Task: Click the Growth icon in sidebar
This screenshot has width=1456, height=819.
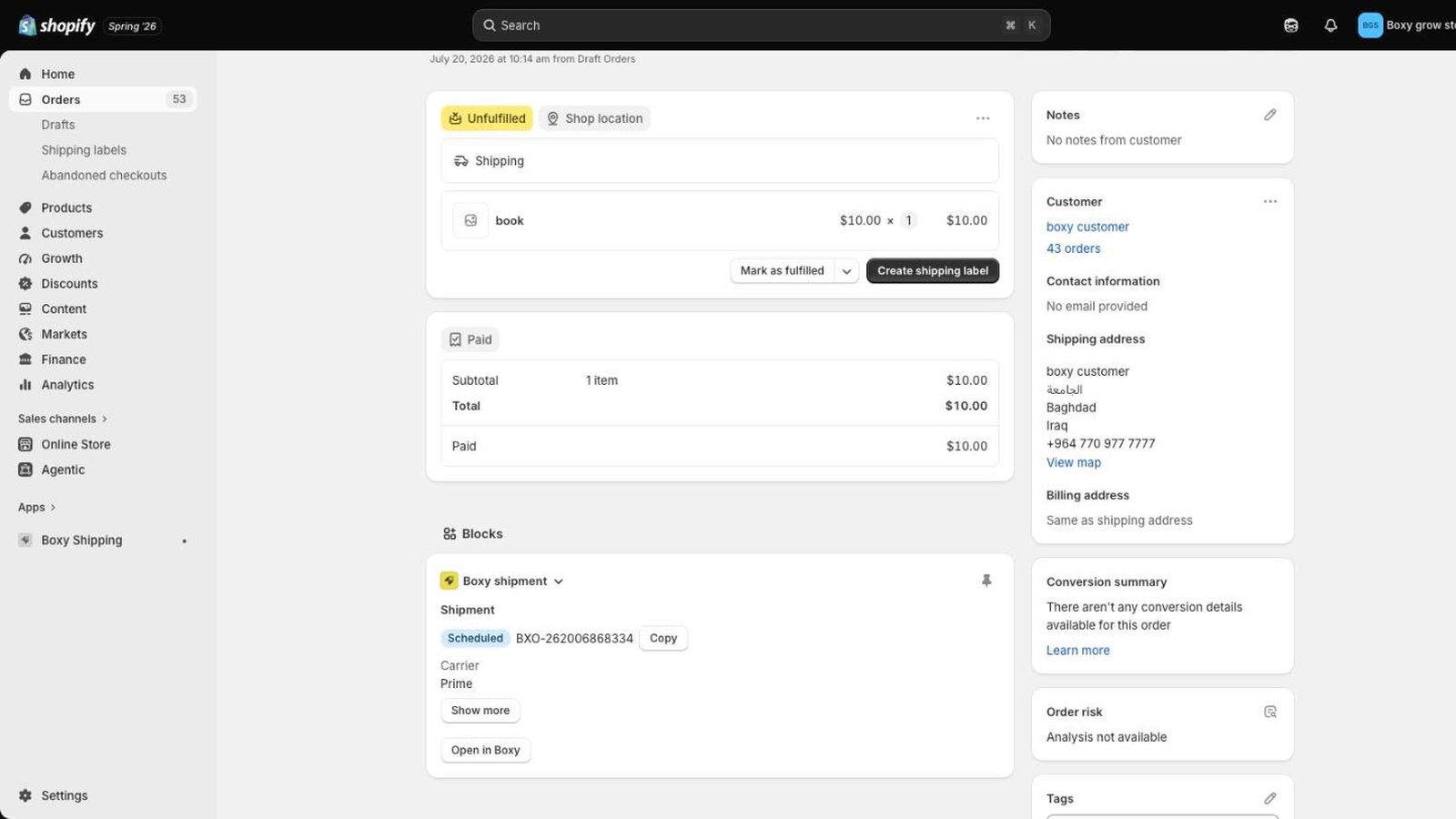Action: [25, 258]
